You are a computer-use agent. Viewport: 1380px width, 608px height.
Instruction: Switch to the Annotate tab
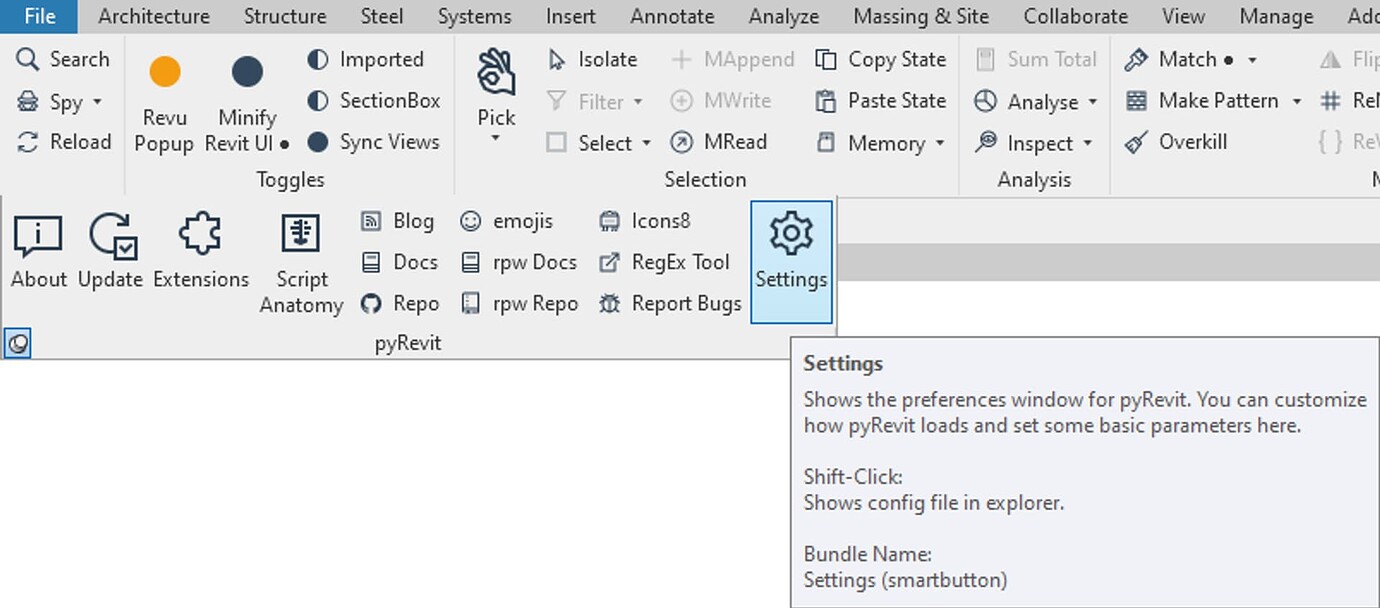(672, 16)
